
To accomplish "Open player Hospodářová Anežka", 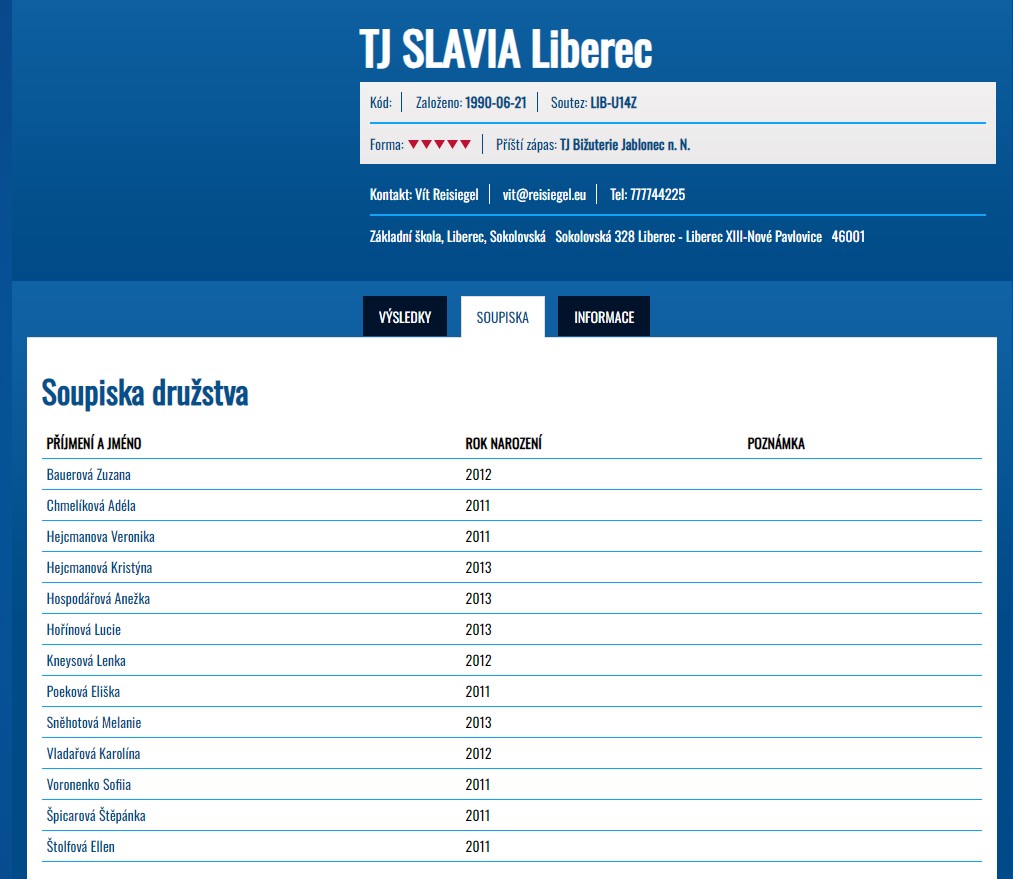I will pos(98,599).
